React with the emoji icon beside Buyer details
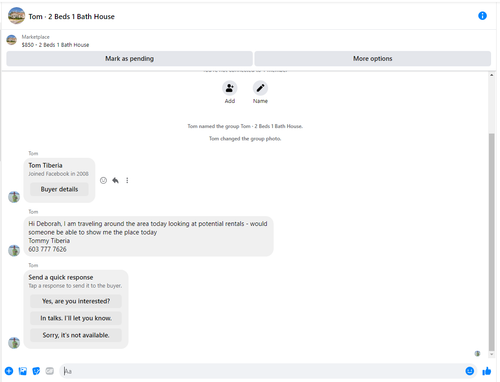 tap(103, 180)
